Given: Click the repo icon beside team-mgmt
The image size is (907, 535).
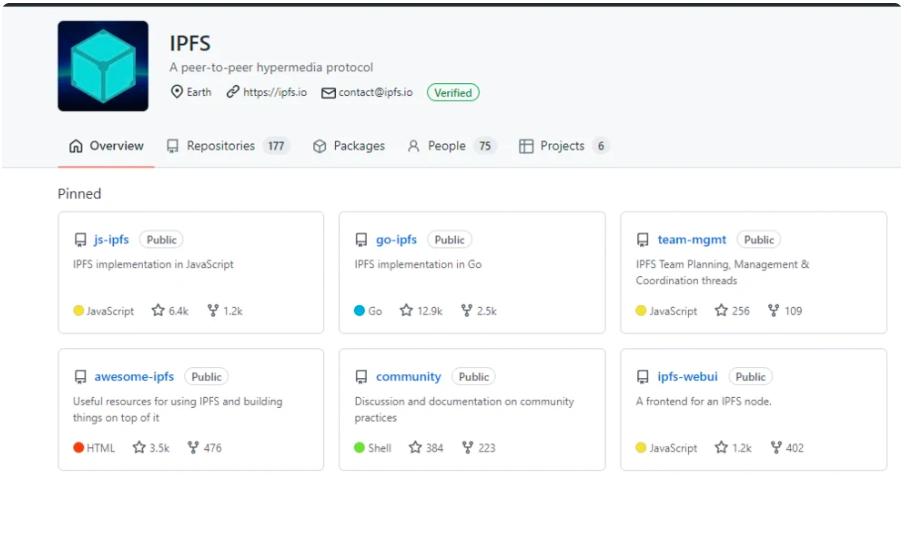Looking at the screenshot, I should point(643,240).
